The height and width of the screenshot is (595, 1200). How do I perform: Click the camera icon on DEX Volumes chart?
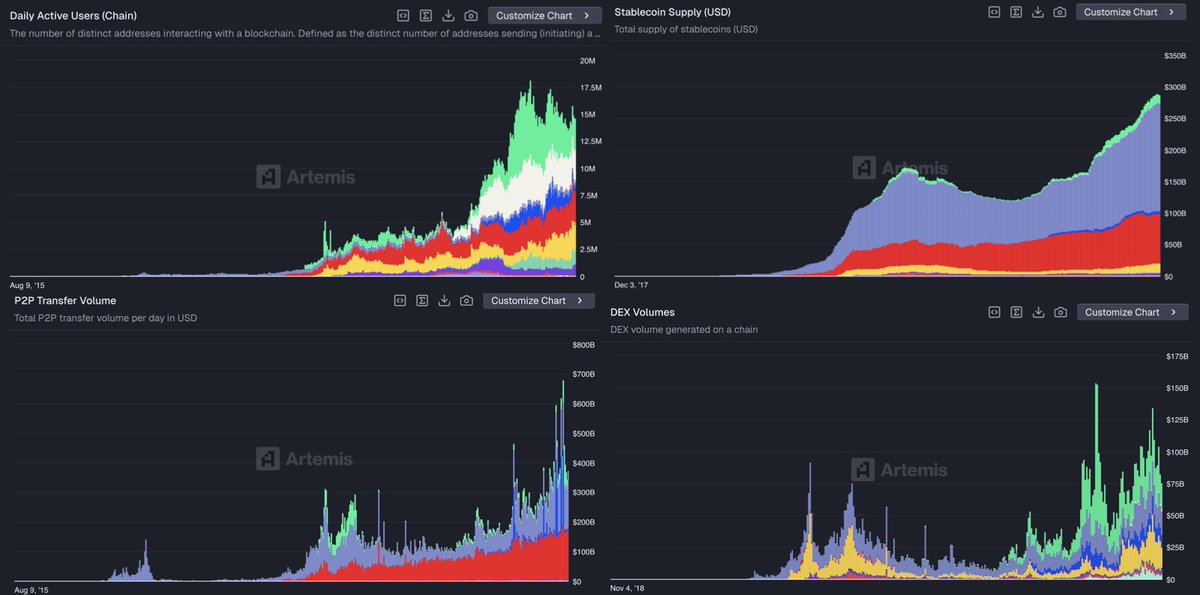[1060, 311]
